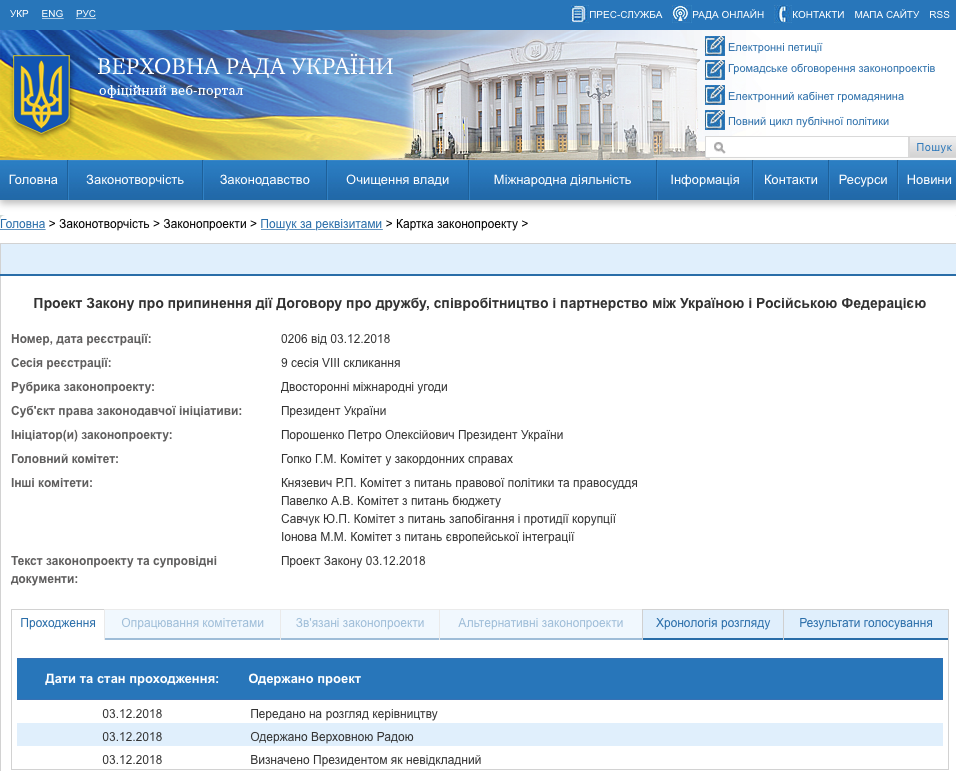Click registration number 0206 від 03.12.2018
956x771 pixels.
point(335,339)
